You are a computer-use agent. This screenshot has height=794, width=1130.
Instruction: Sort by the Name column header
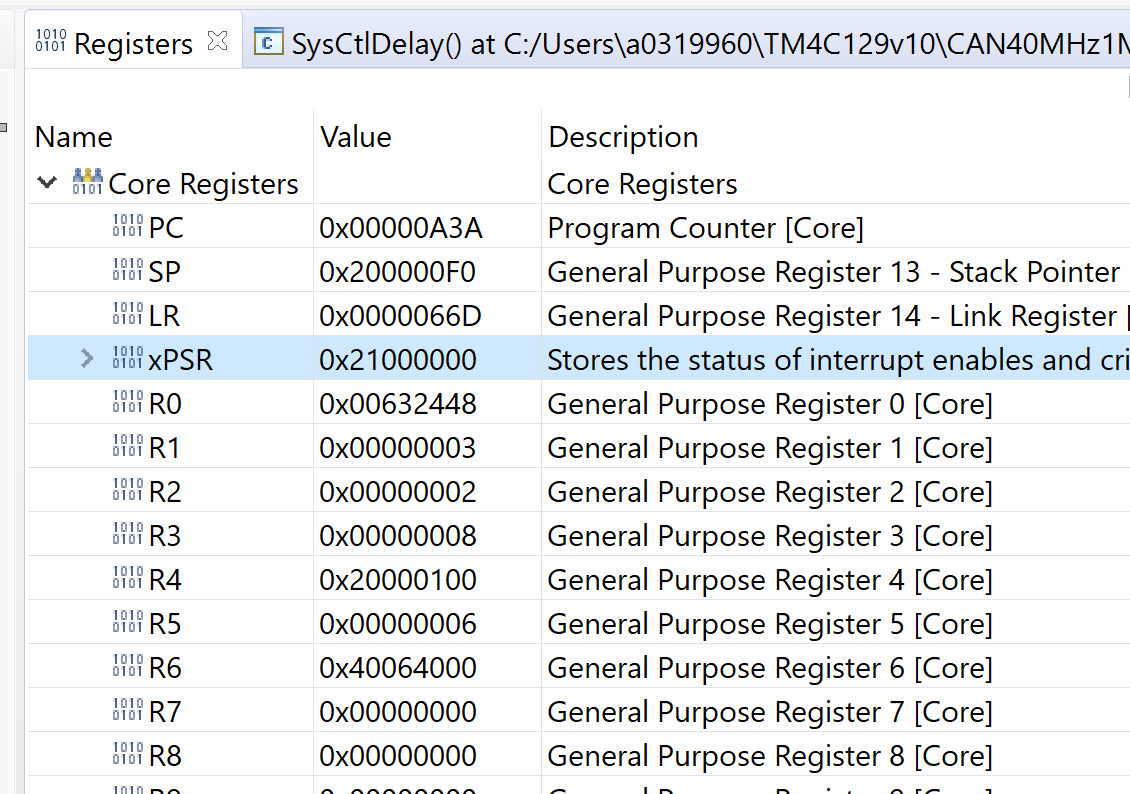(74, 137)
